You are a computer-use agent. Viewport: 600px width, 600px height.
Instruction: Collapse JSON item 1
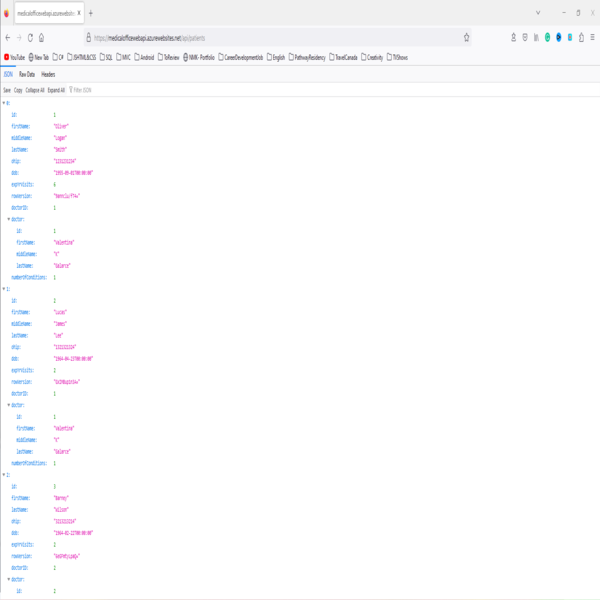(4, 289)
